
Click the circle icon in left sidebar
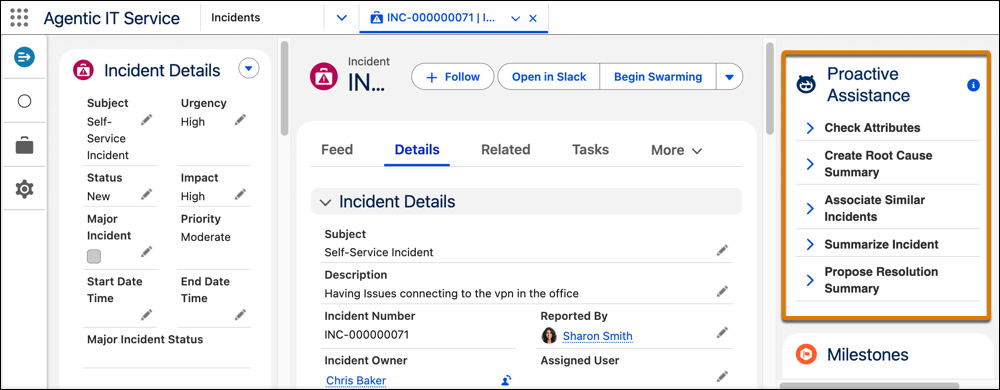coord(24,101)
